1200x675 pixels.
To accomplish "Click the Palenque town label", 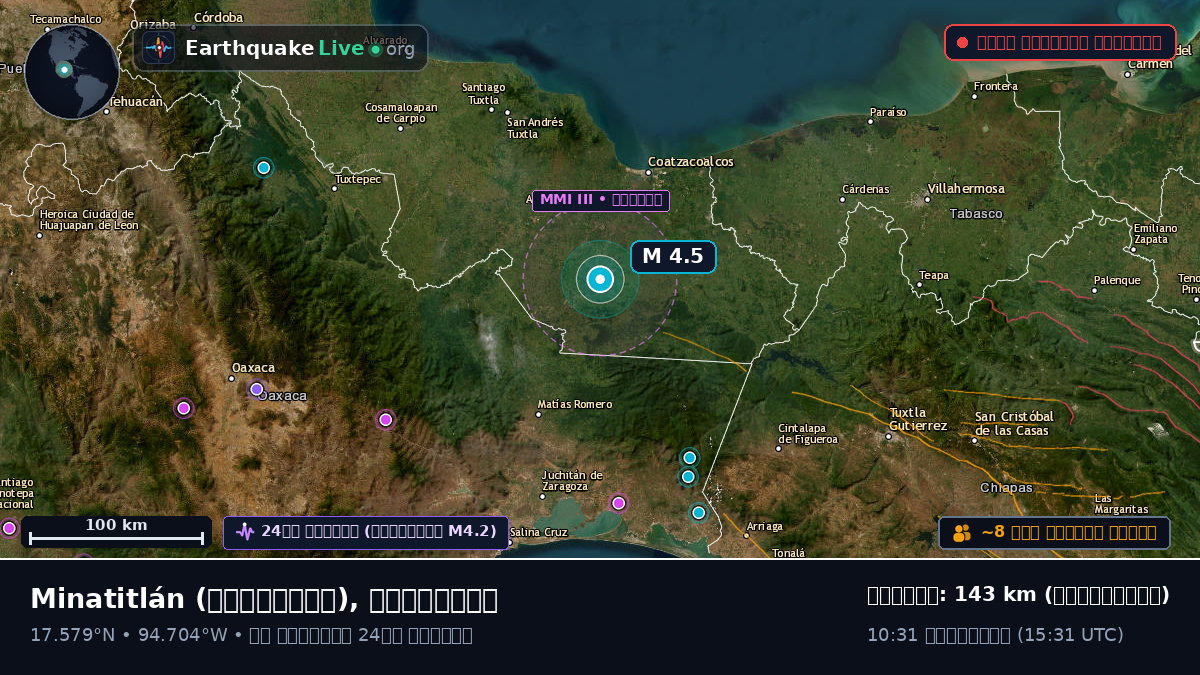I will tap(1117, 281).
